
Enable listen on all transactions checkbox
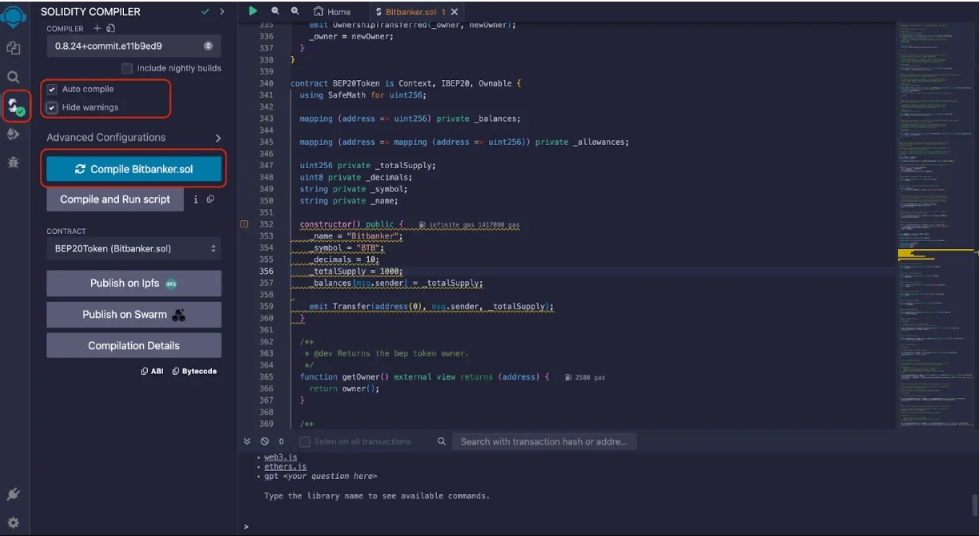[305, 442]
